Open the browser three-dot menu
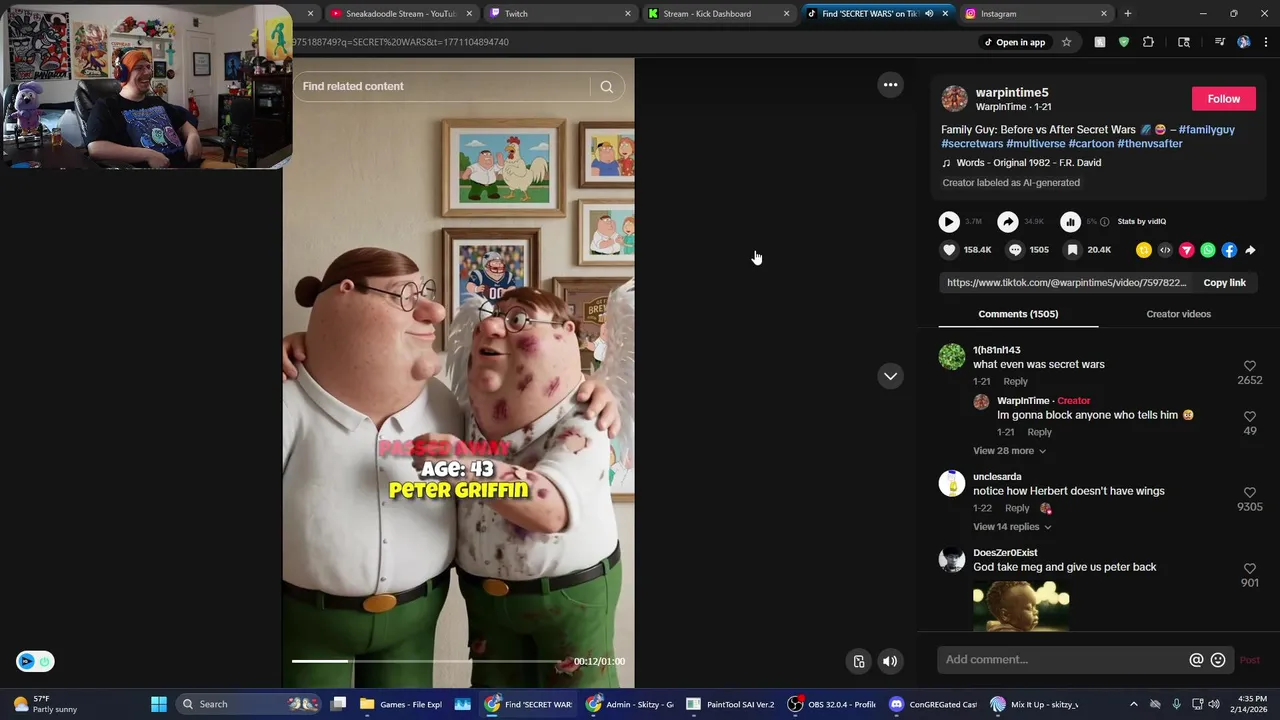 (1266, 42)
